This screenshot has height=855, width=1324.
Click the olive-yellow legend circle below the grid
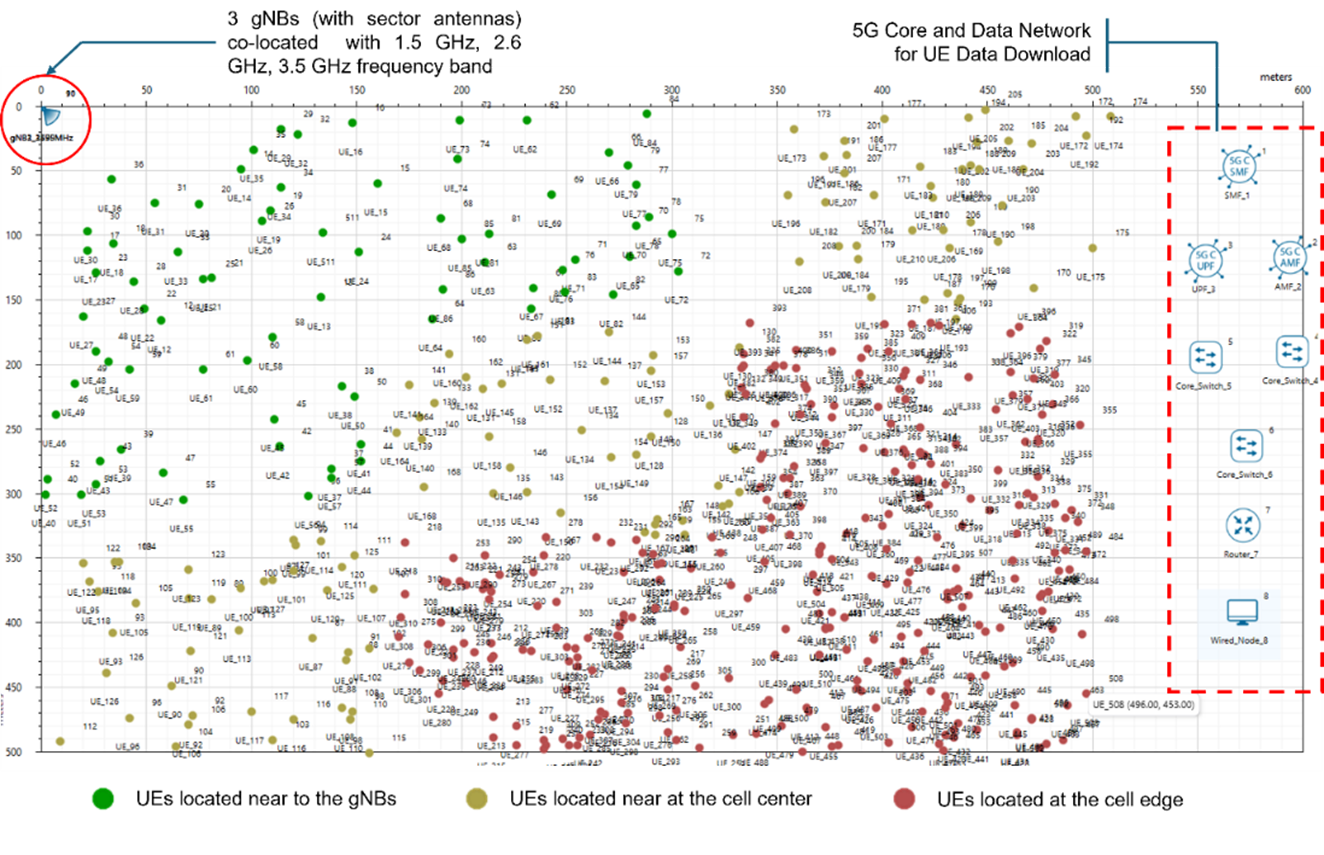tap(477, 798)
